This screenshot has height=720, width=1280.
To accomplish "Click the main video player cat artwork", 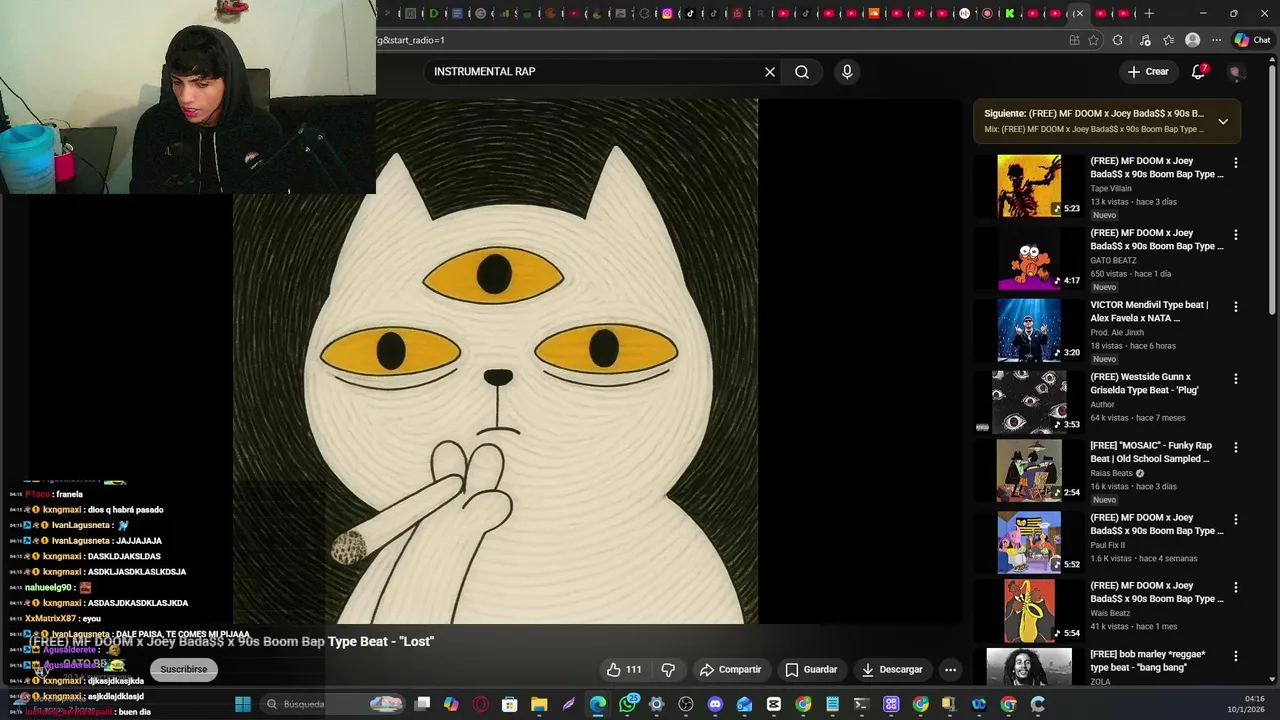I will pyautogui.click(x=495, y=360).
